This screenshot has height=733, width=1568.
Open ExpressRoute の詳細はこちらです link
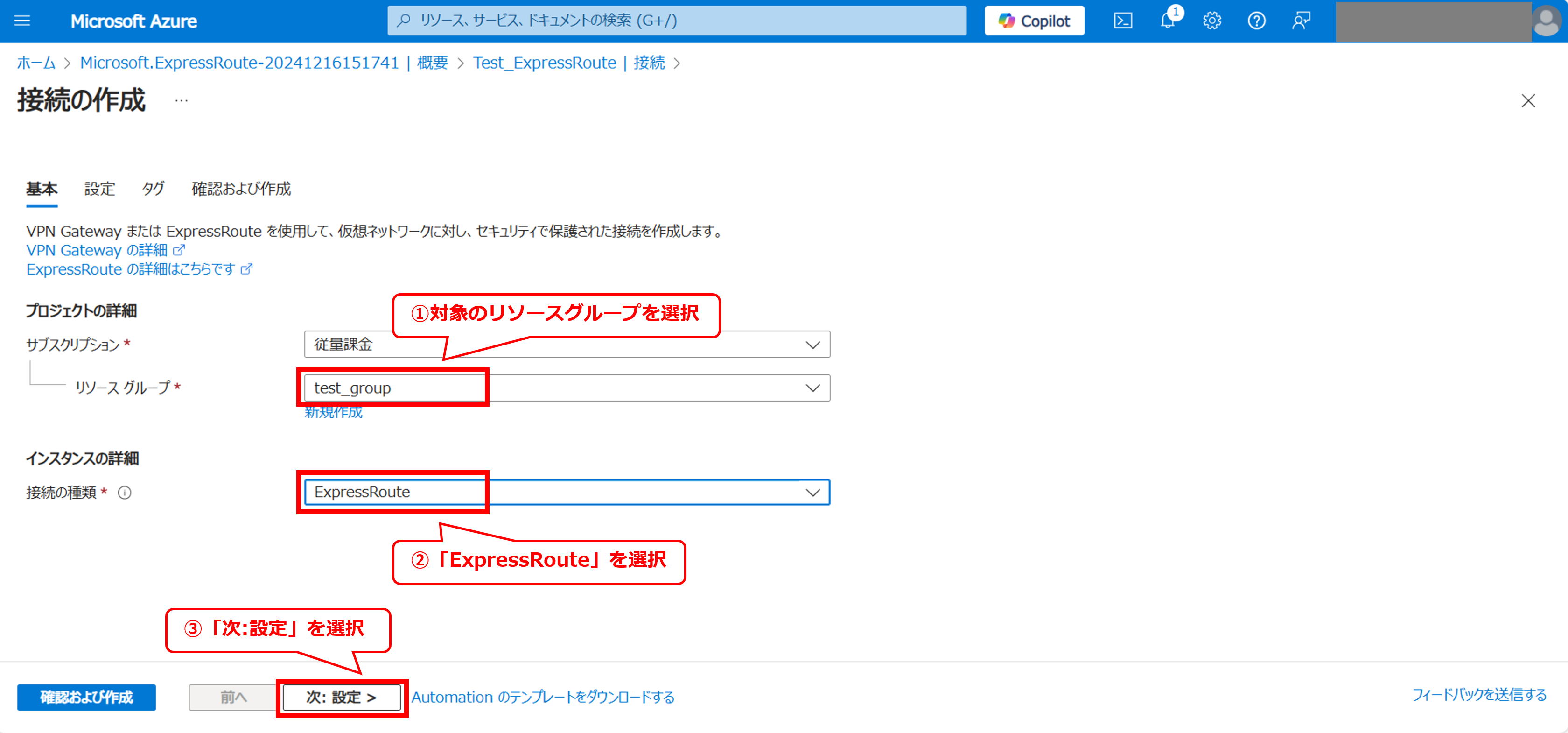tap(131, 269)
